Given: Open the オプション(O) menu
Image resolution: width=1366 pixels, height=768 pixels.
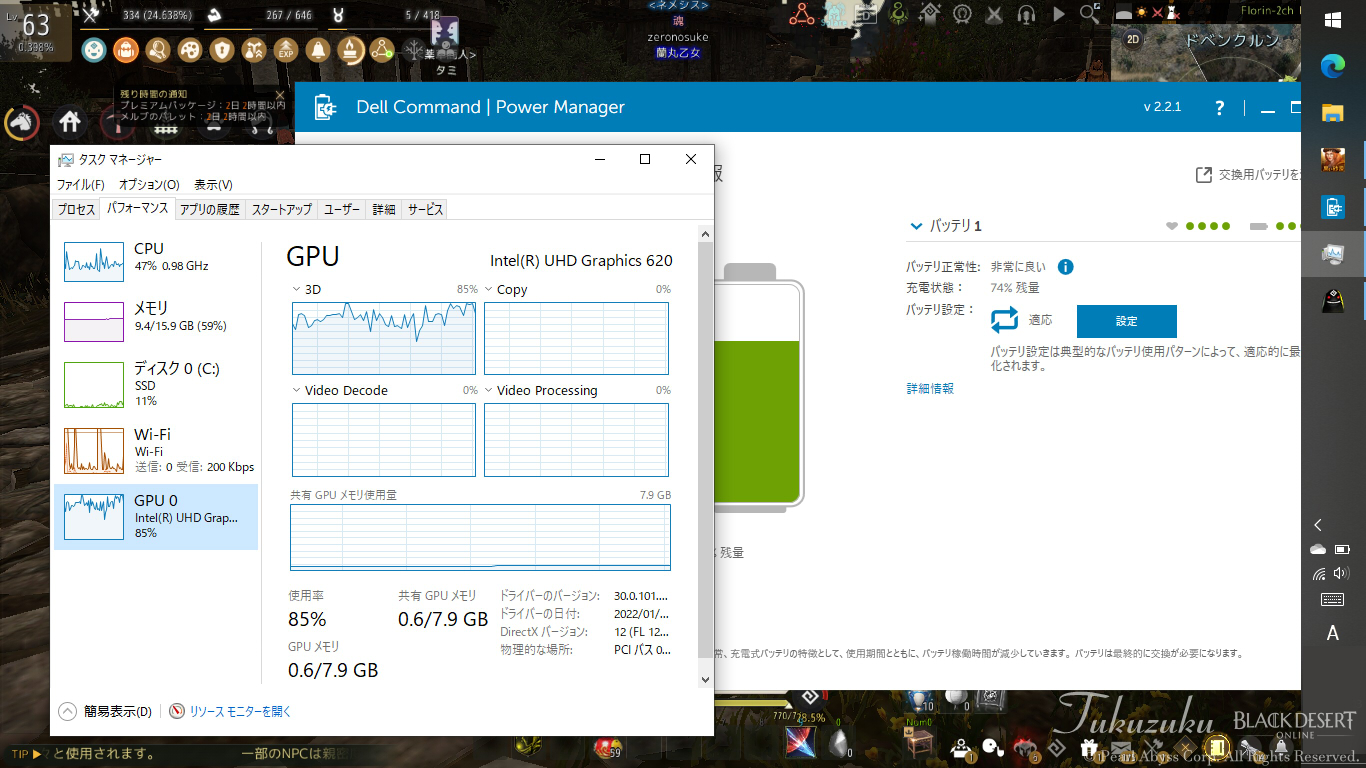Looking at the screenshot, I should coord(149,185).
